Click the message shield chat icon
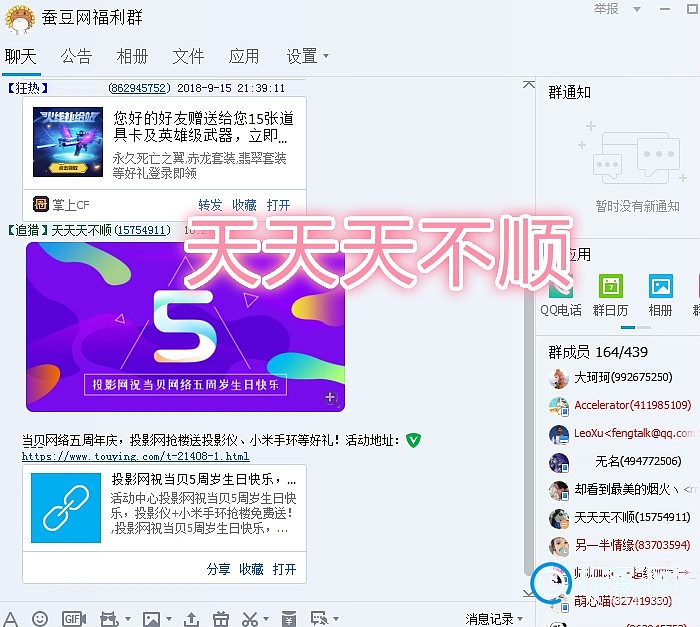 pos(320,619)
